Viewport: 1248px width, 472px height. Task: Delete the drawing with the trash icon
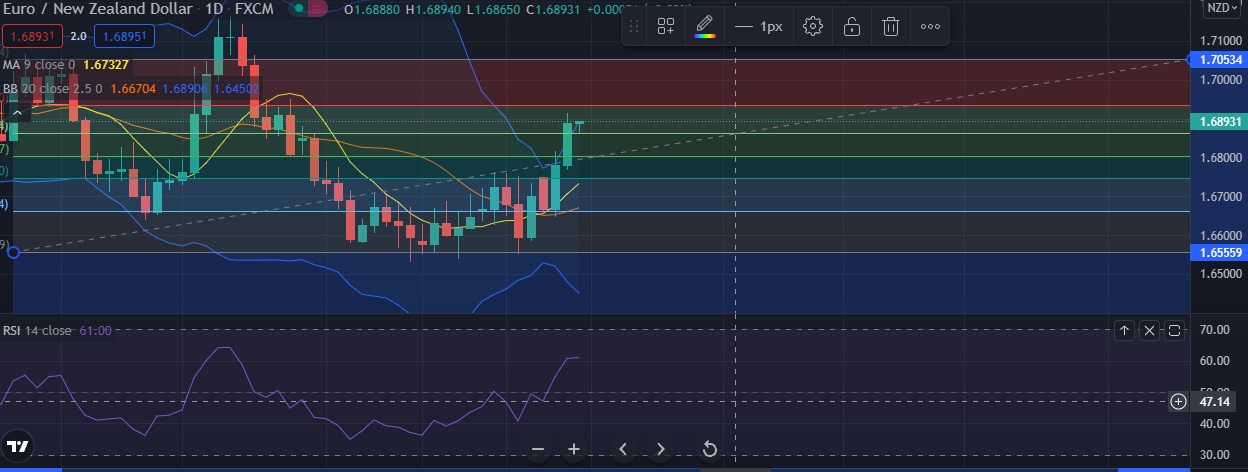[x=890, y=27]
